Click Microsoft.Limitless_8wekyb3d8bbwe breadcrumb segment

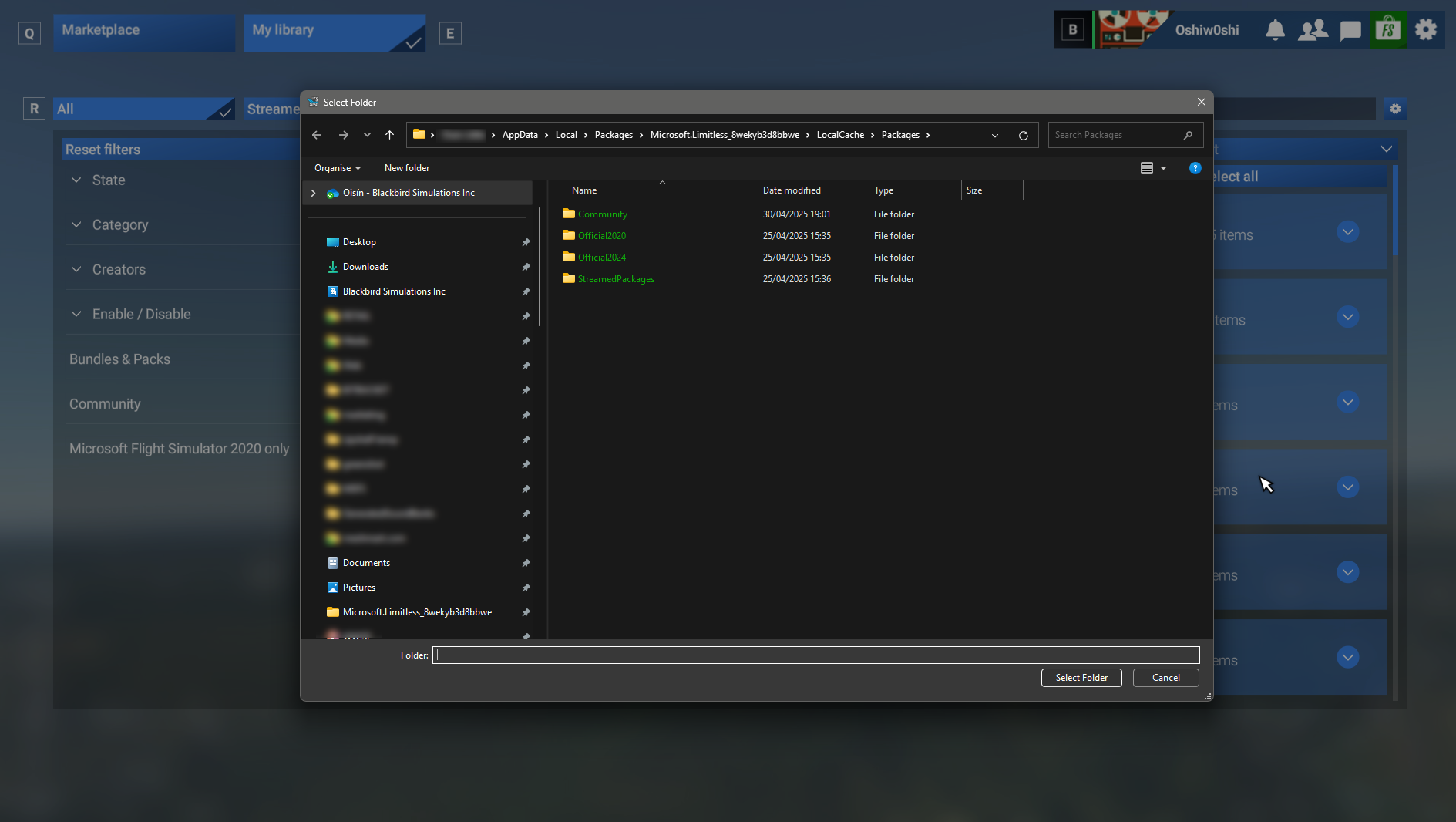tap(725, 135)
